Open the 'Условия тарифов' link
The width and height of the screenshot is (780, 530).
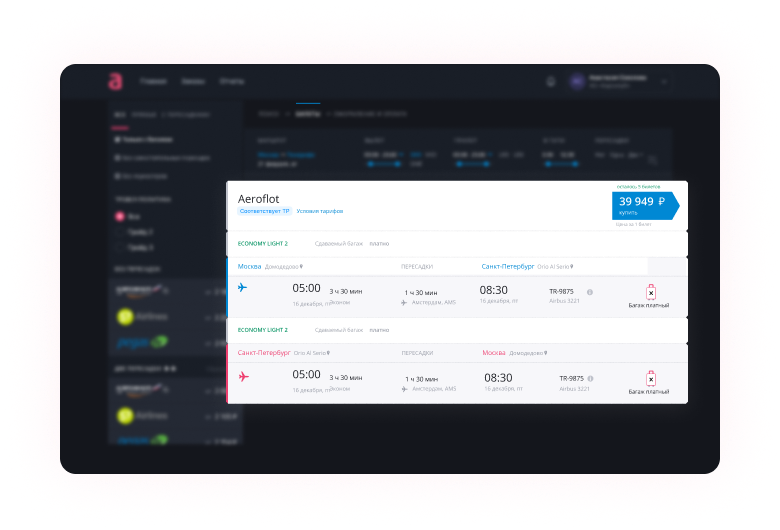click(x=320, y=211)
